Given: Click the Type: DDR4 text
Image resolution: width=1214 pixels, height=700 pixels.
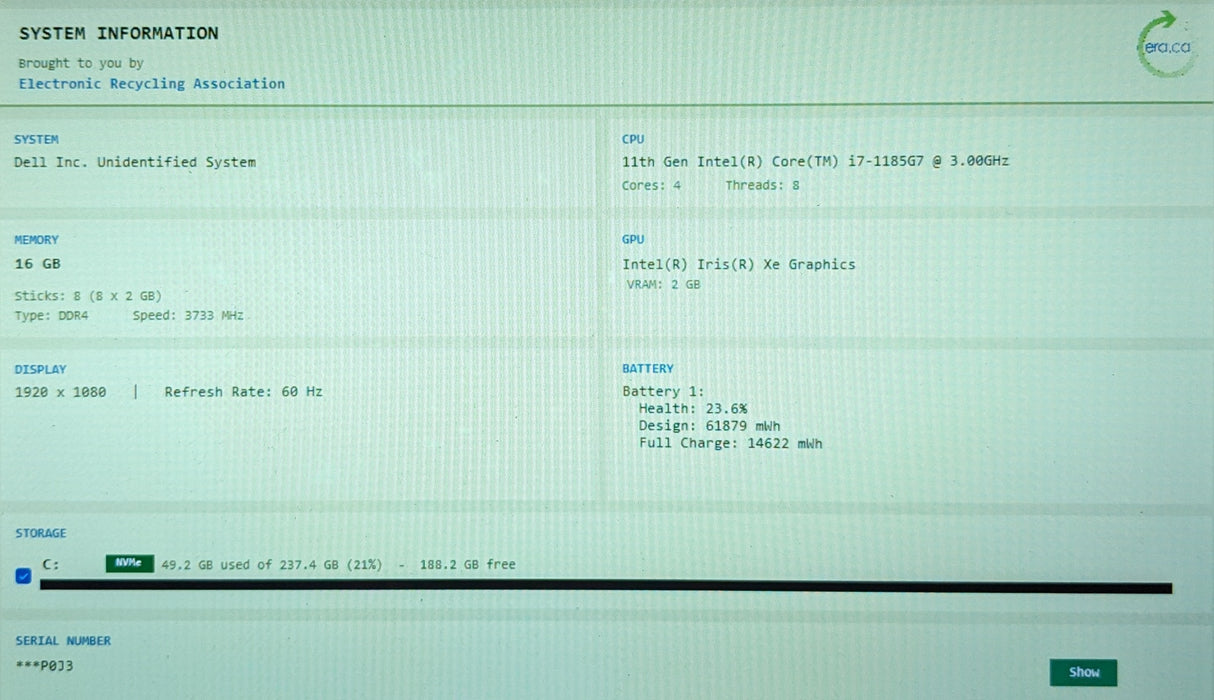Looking at the screenshot, I should point(51,316).
